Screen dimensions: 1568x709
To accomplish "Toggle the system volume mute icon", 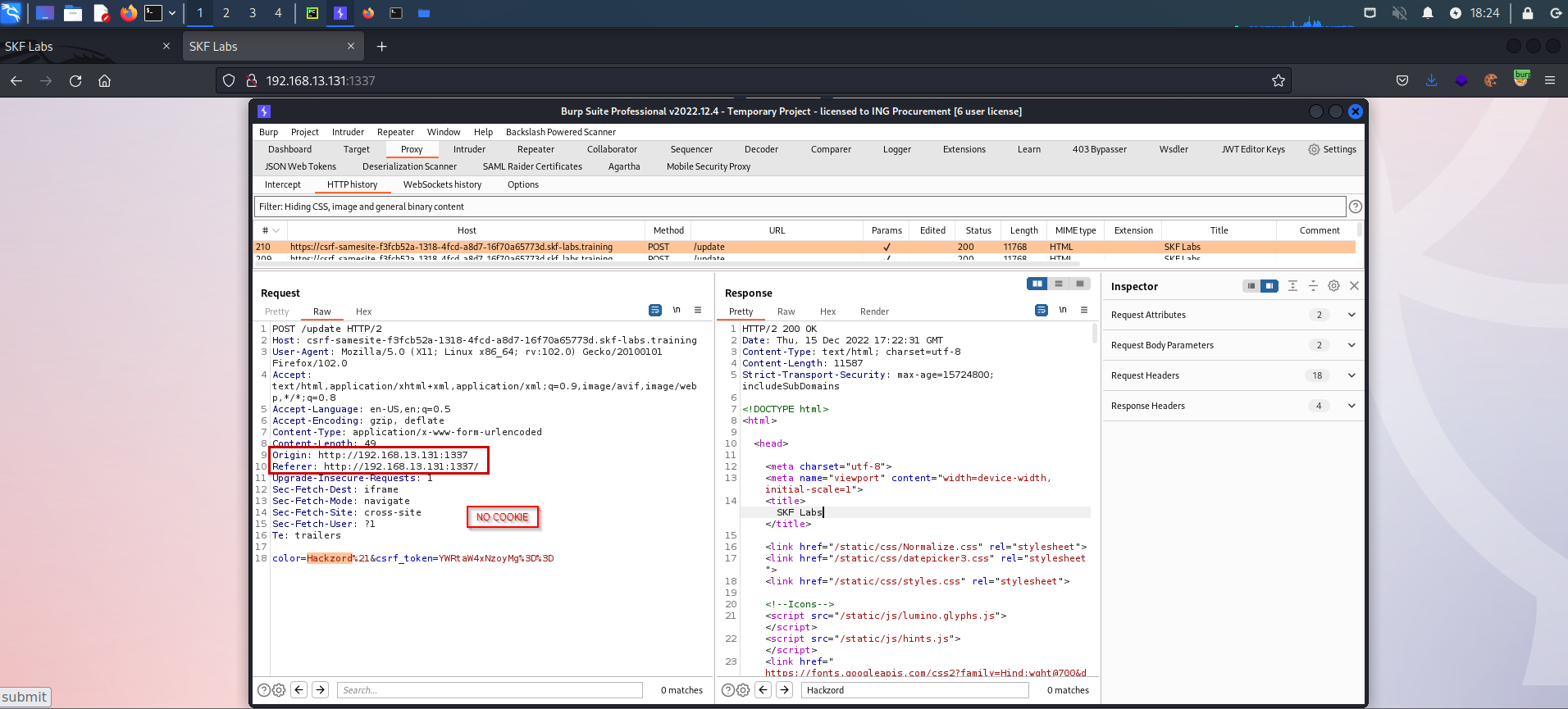I will pyautogui.click(x=1399, y=13).
